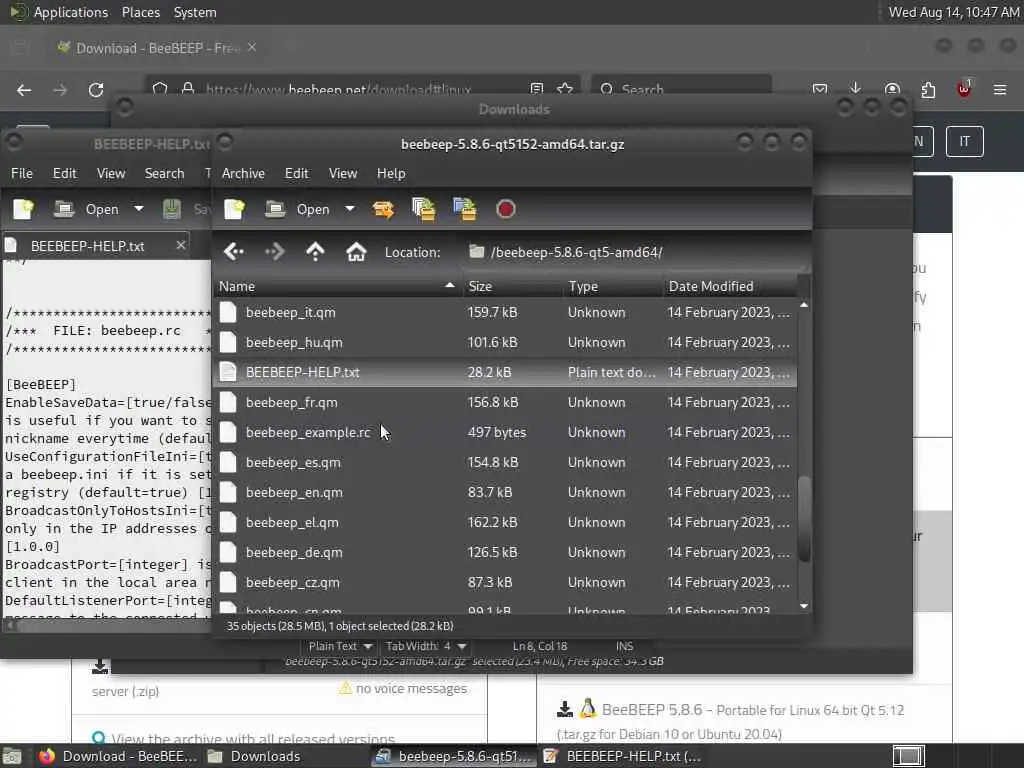Go back using the archive location back arrow

point(234,252)
